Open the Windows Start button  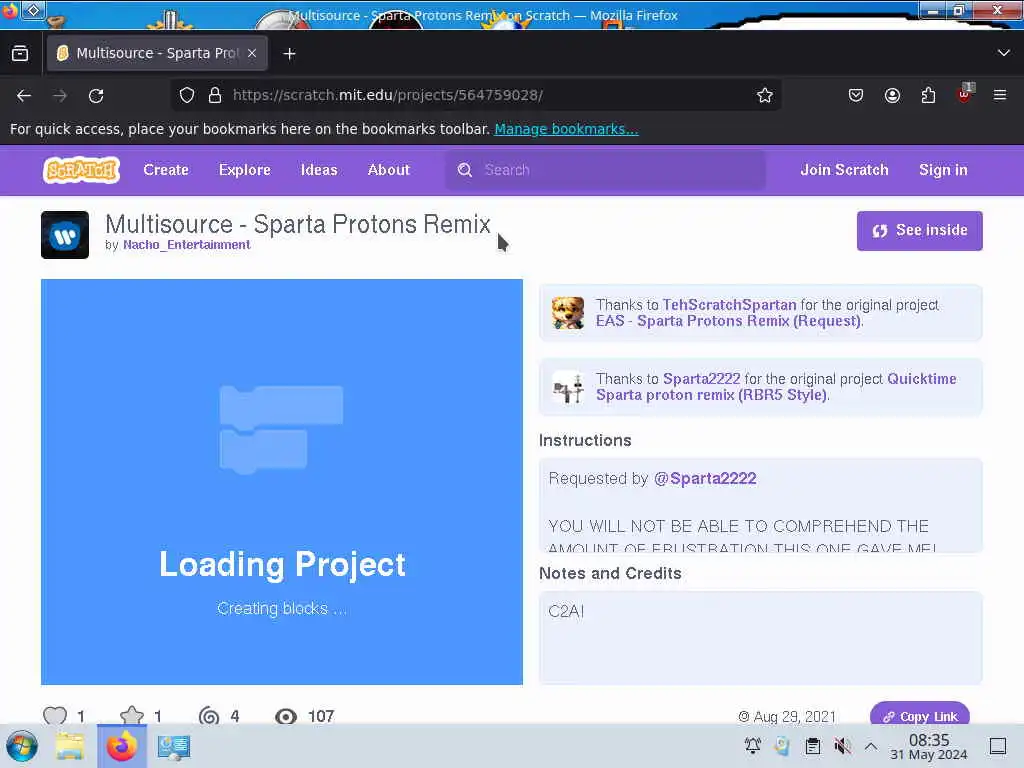tap(22, 746)
